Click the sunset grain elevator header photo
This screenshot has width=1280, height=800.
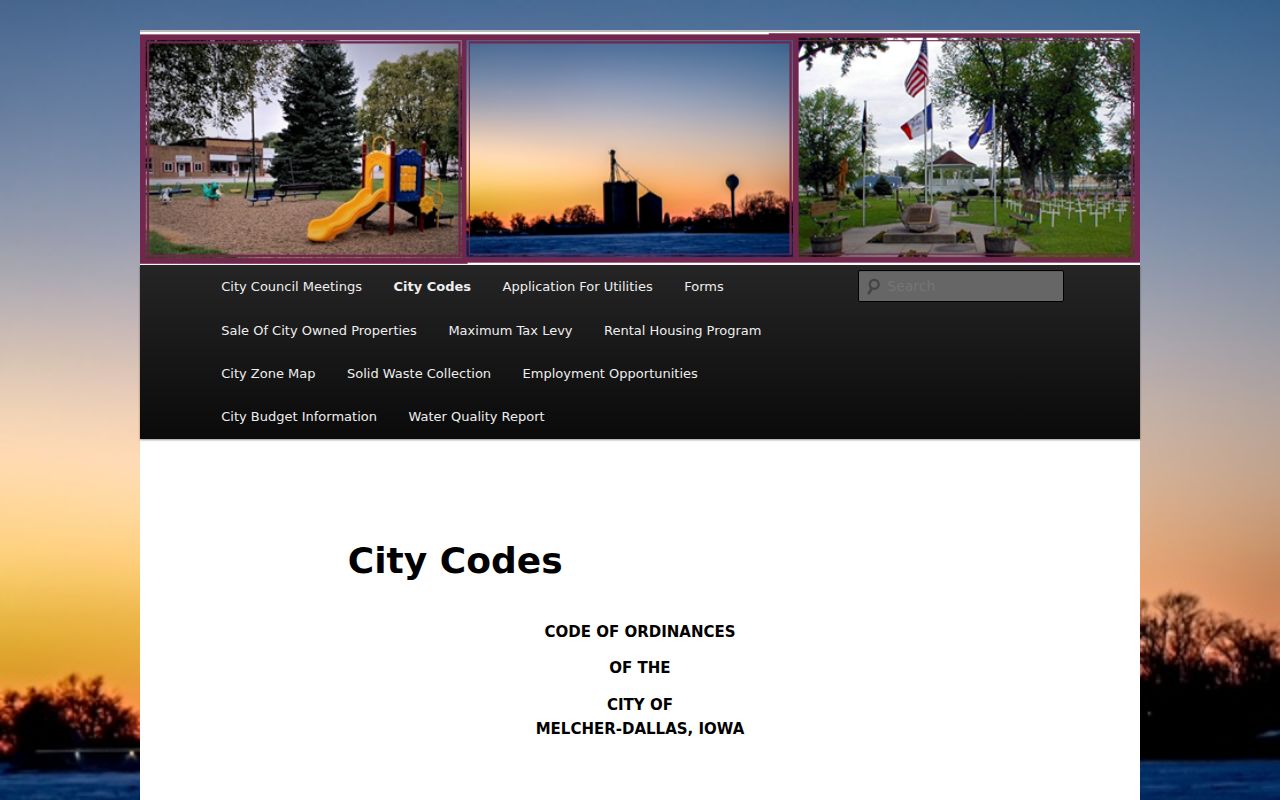click(630, 149)
